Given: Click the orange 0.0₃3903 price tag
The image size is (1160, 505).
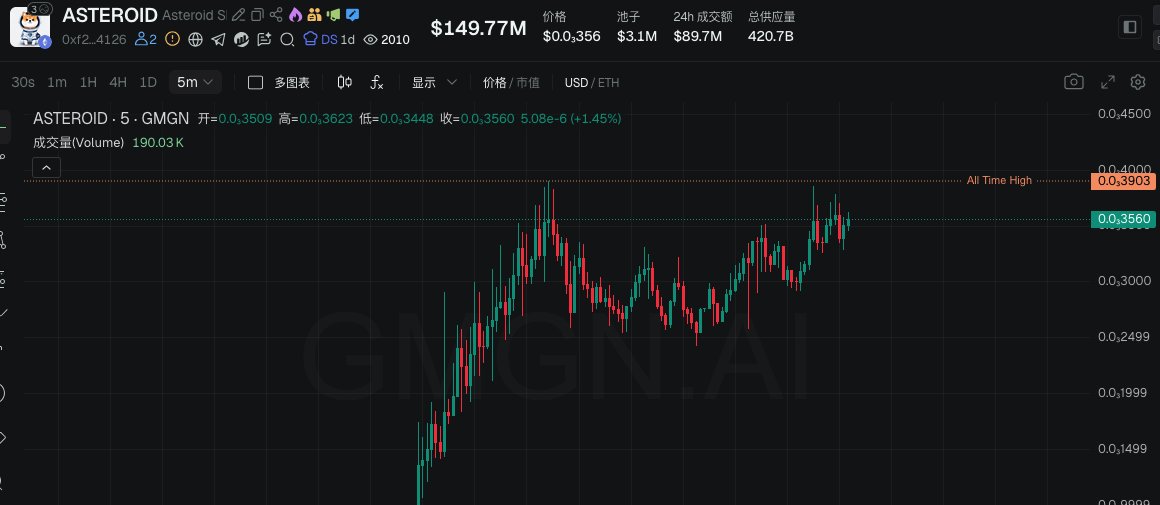Looking at the screenshot, I should click(1124, 181).
